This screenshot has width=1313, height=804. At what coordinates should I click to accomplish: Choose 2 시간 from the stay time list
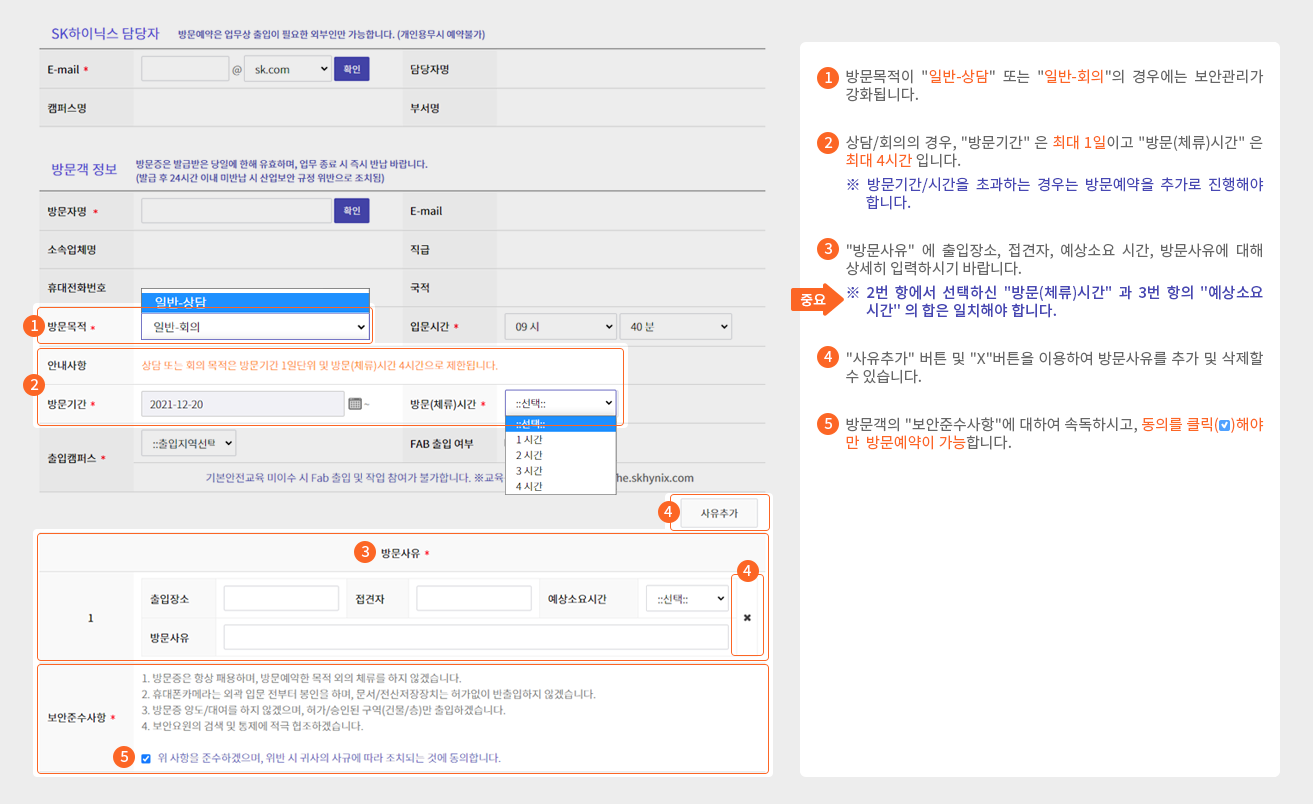pyautogui.click(x=530, y=455)
